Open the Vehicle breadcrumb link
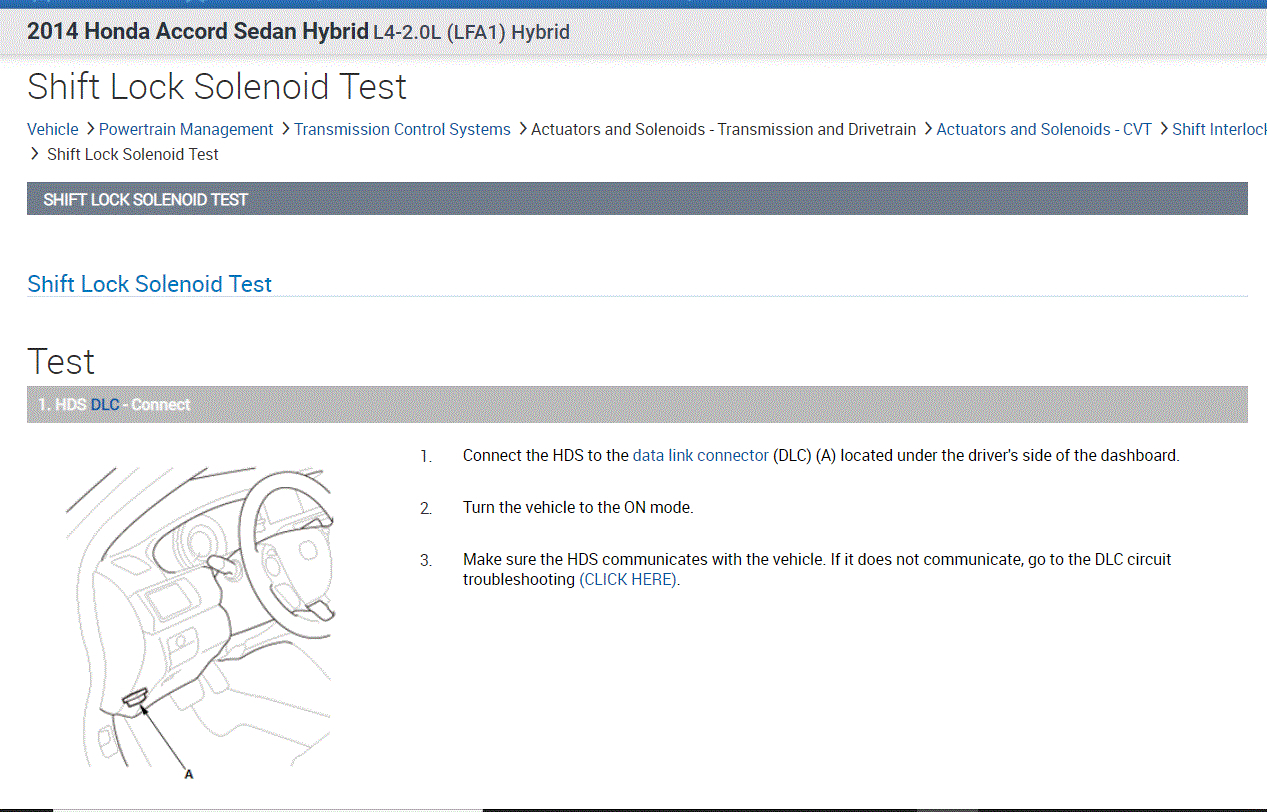This screenshot has width=1267, height=812. click(53, 129)
